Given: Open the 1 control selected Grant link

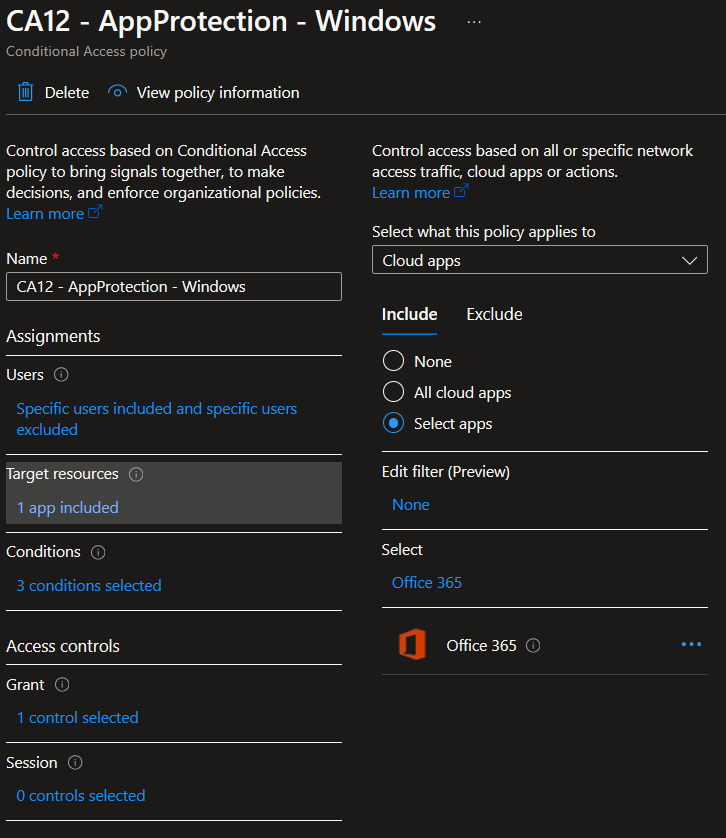Looking at the screenshot, I should coord(77,718).
